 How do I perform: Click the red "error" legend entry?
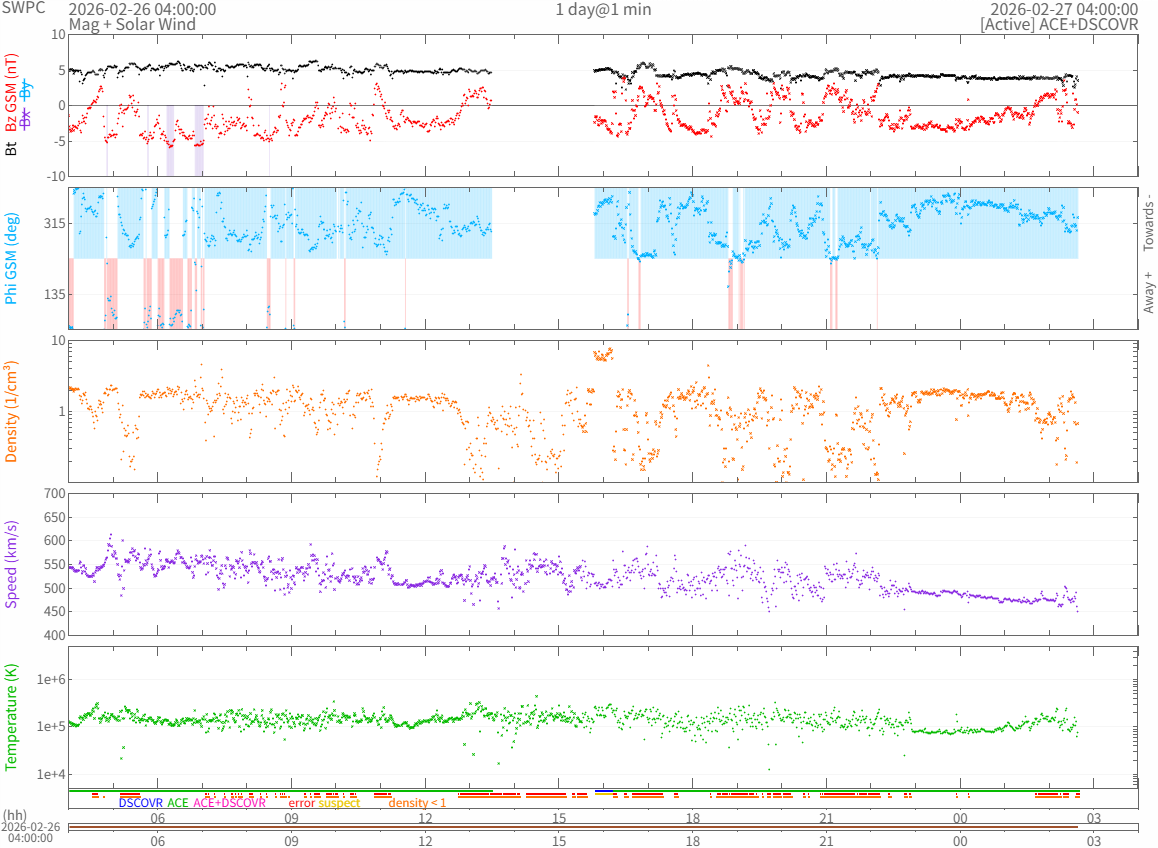click(301, 803)
